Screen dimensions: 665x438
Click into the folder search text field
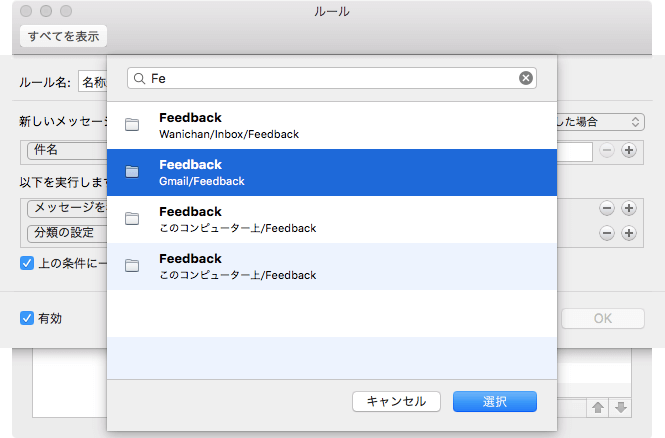[x=330, y=78]
